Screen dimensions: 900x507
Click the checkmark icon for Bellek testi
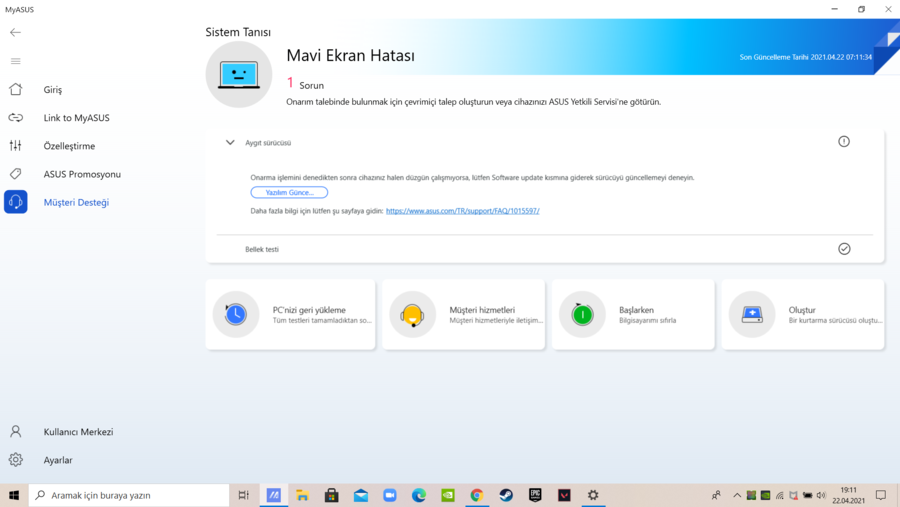coord(844,249)
